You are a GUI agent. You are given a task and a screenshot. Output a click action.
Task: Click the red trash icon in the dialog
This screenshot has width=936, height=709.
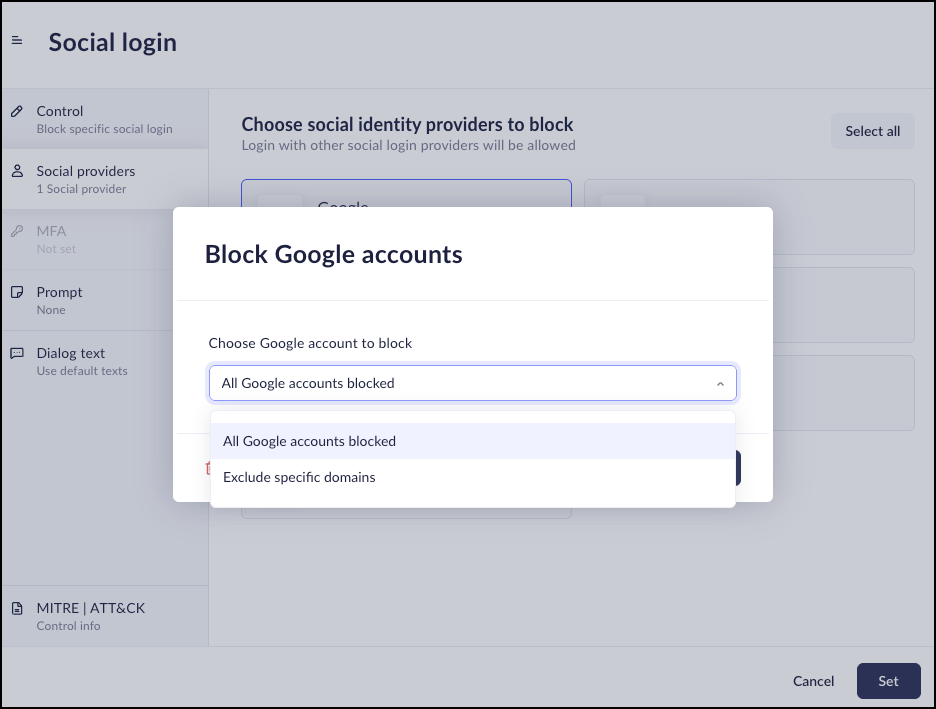click(x=208, y=468)
